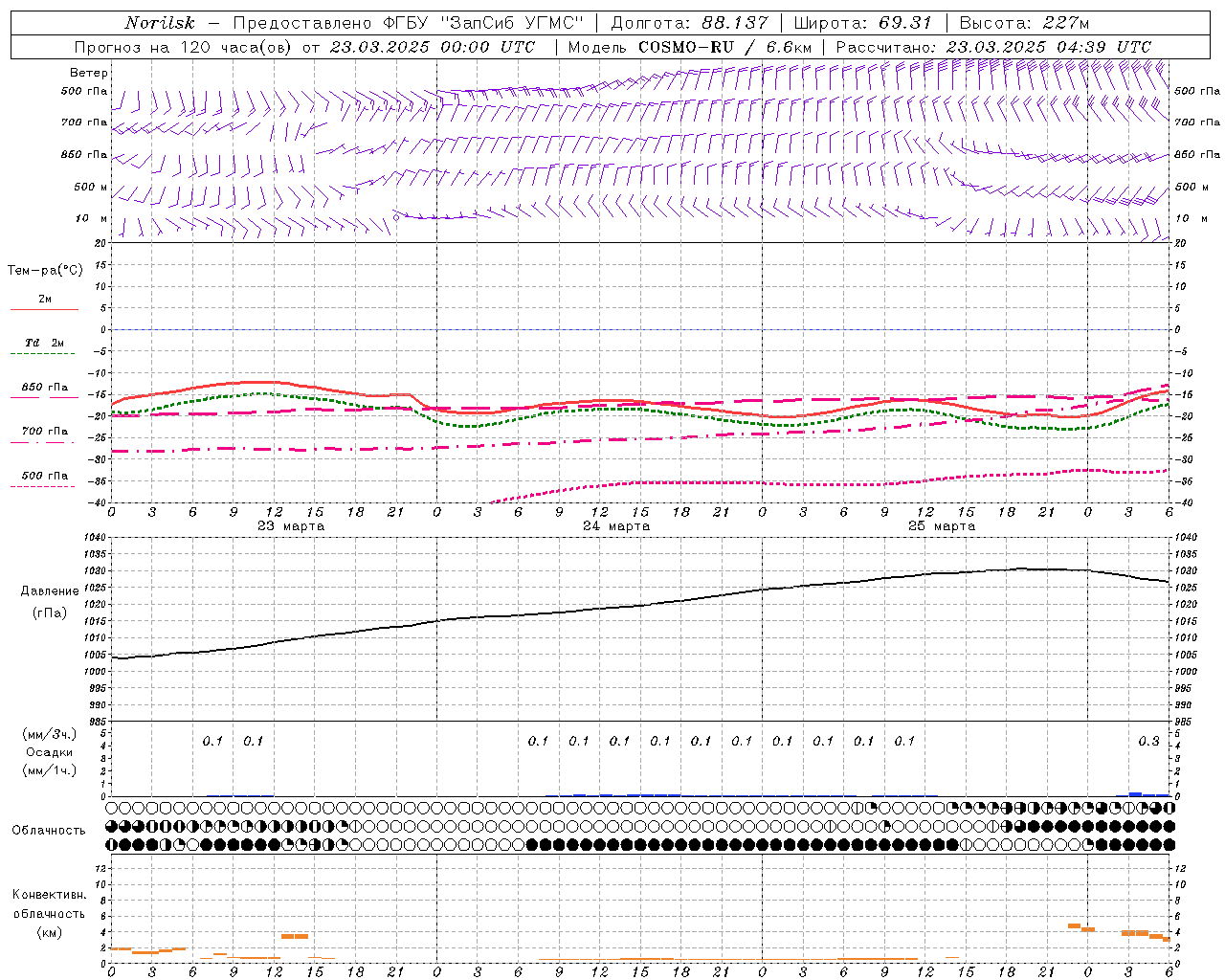1225x980 pixels.
Task: Click the orange convective bar near 12–15h on 23 марта
Action: (295, 936)
